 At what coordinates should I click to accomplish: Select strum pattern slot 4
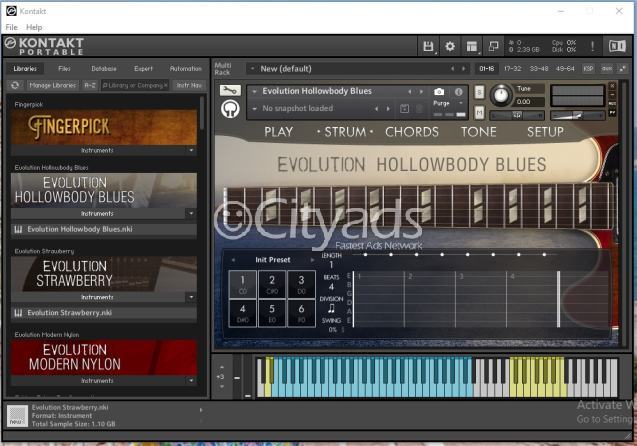tap(243, 313)
